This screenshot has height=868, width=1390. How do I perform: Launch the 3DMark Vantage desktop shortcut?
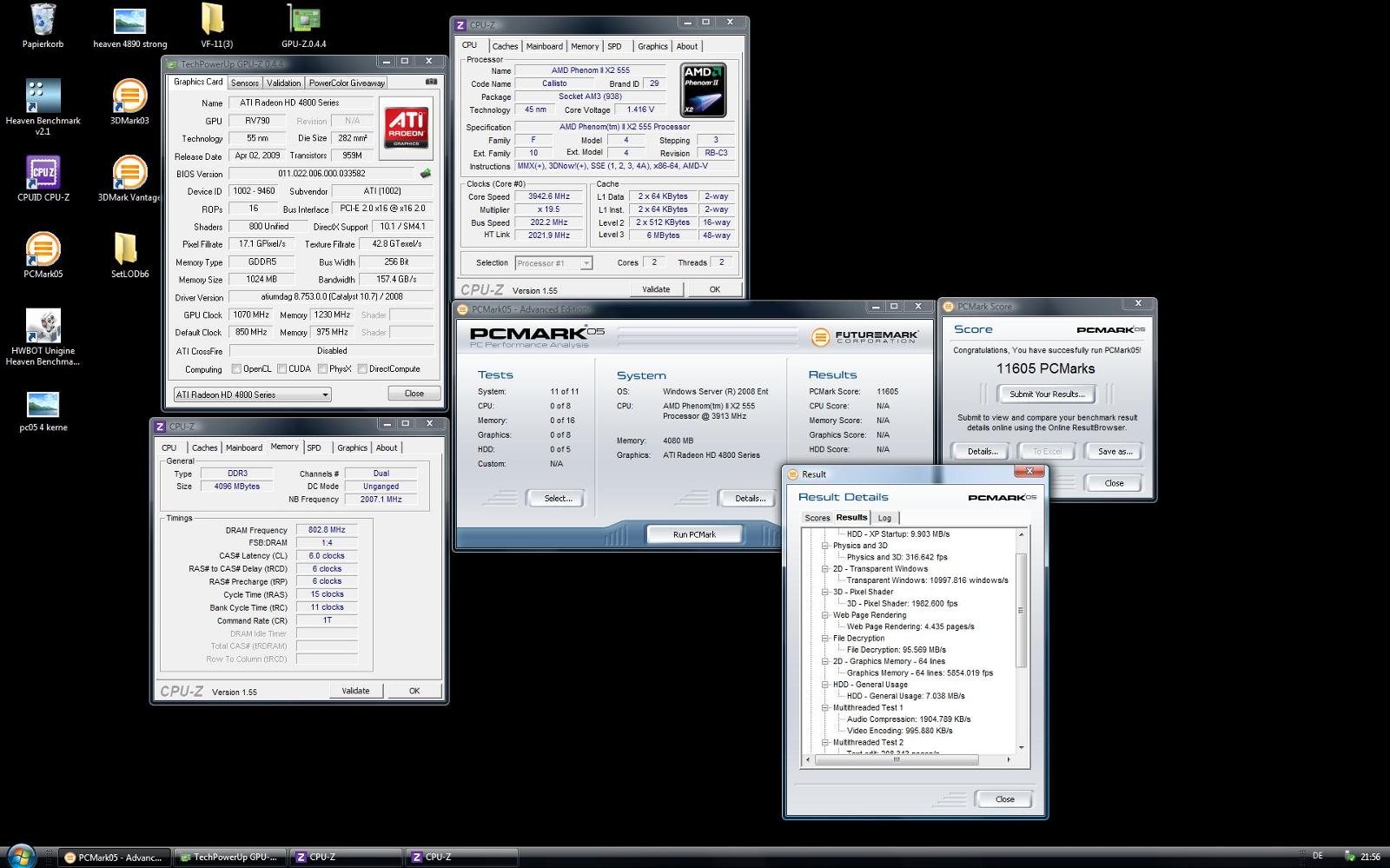[129, 179]
